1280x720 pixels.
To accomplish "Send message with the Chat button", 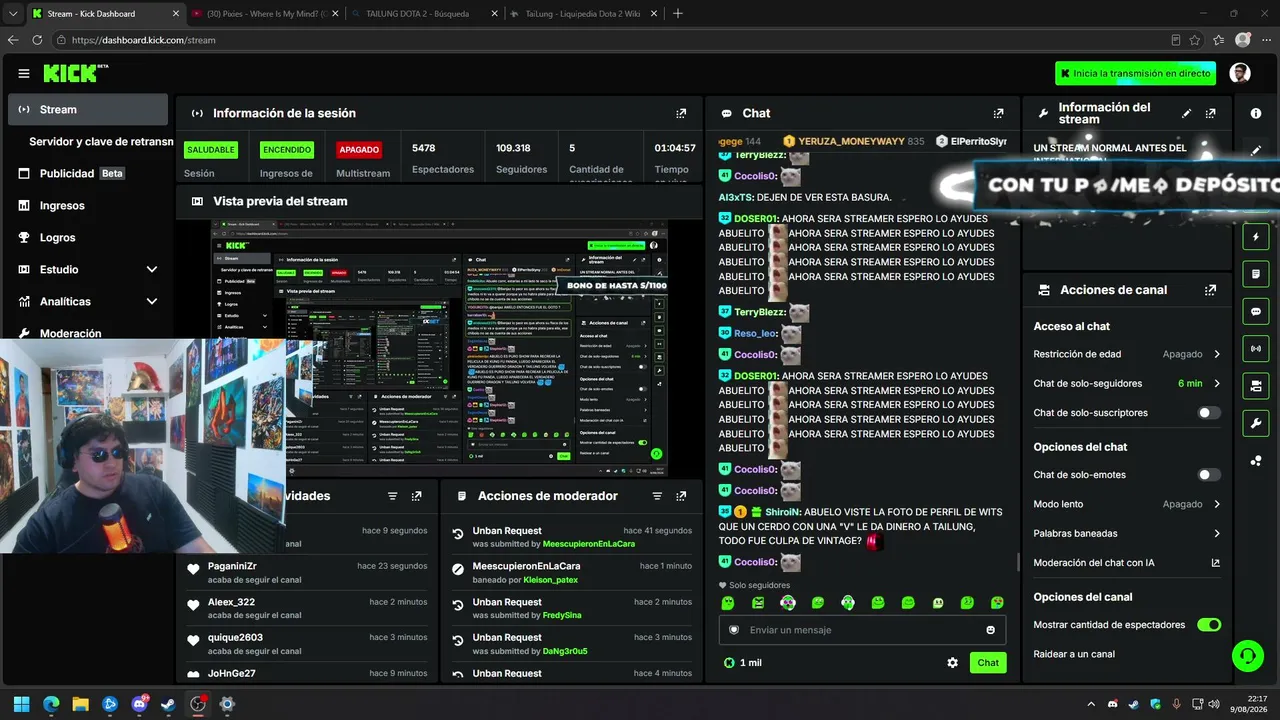I will point(988,663).
